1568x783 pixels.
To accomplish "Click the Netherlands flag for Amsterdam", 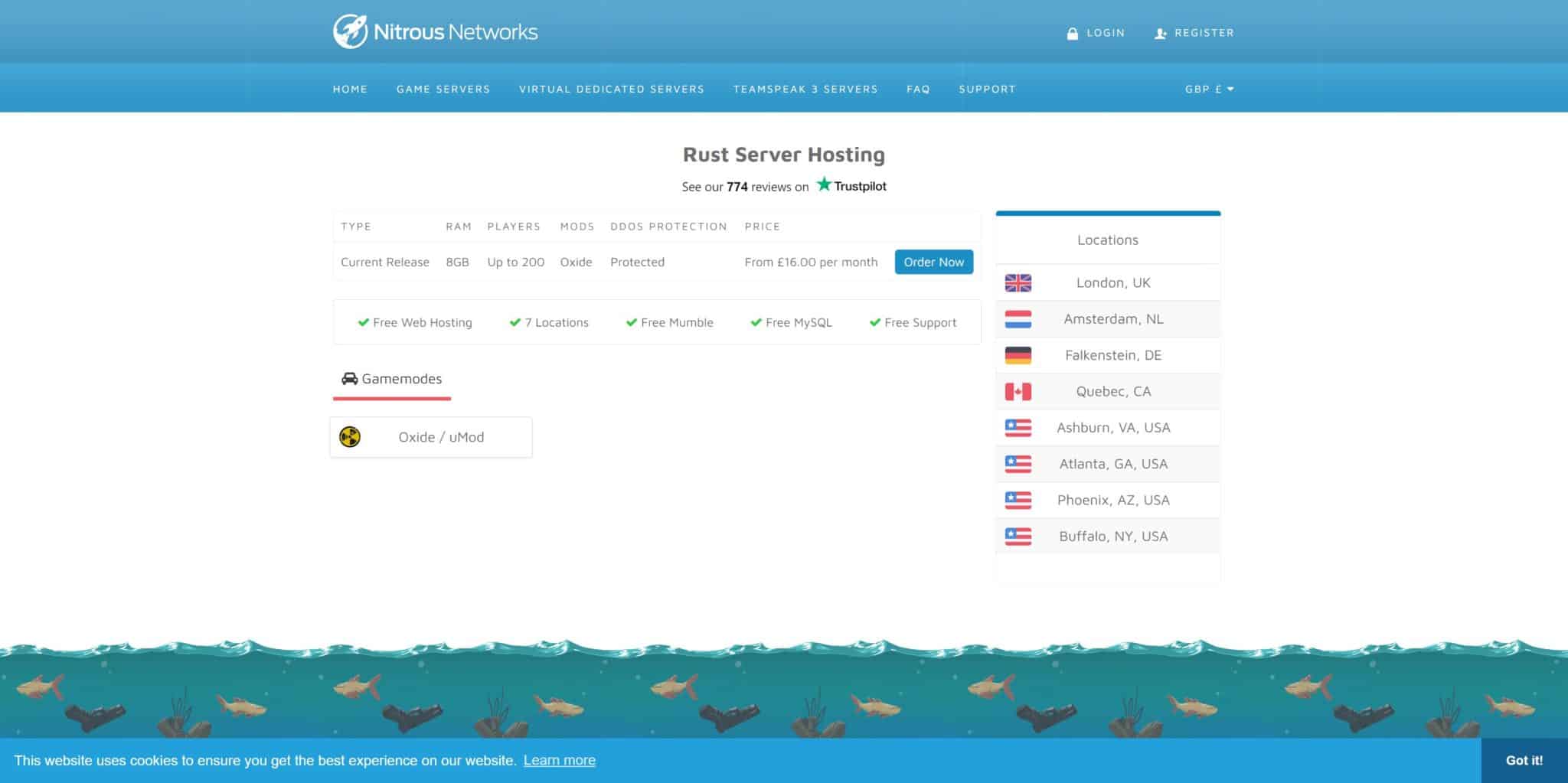I will coord(1018,319).
